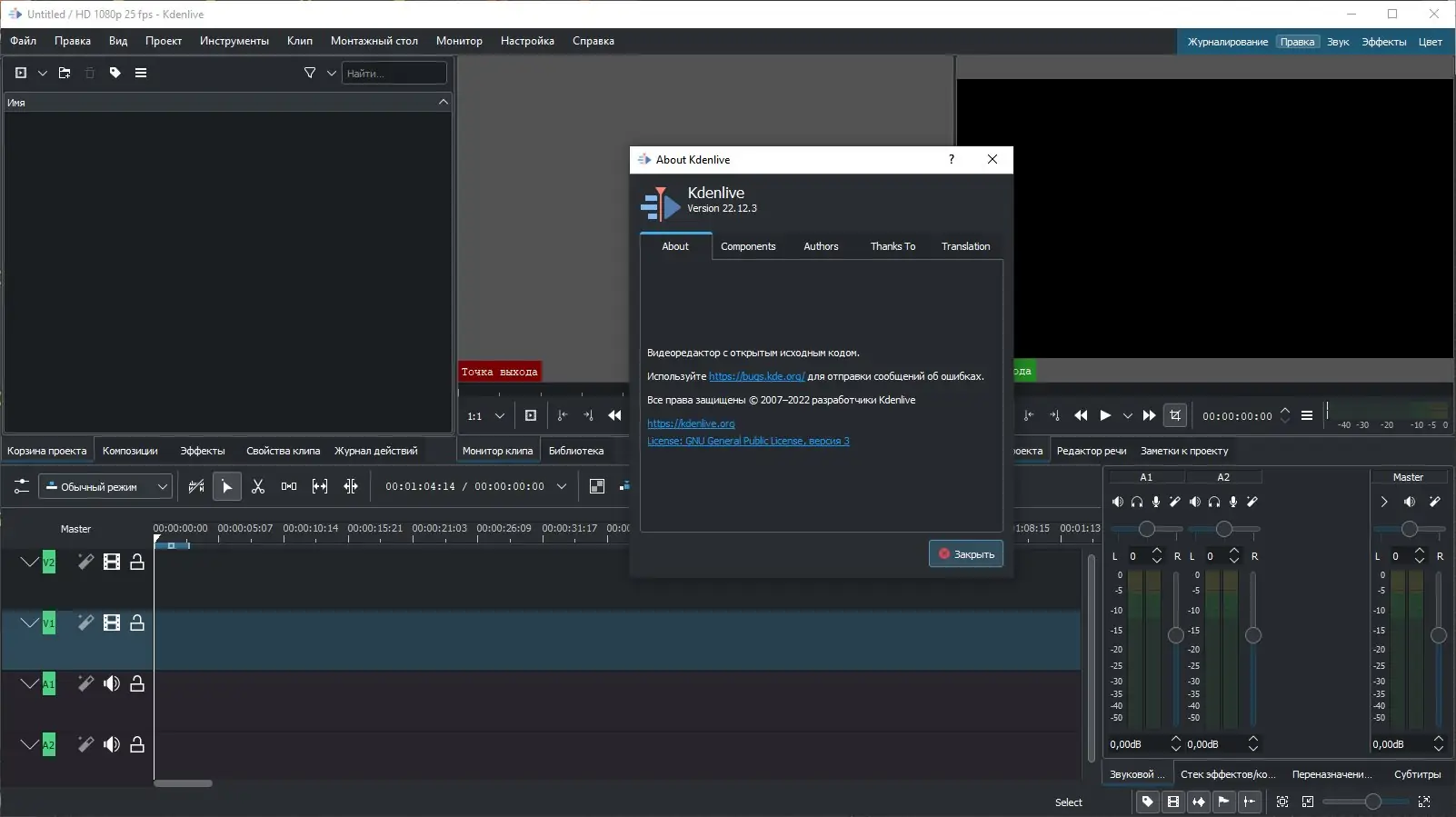The height and width of the screenshot is (817, 1456).
Task: Click the Закрыть button in About dialog
Action: [x=966, y=553]
